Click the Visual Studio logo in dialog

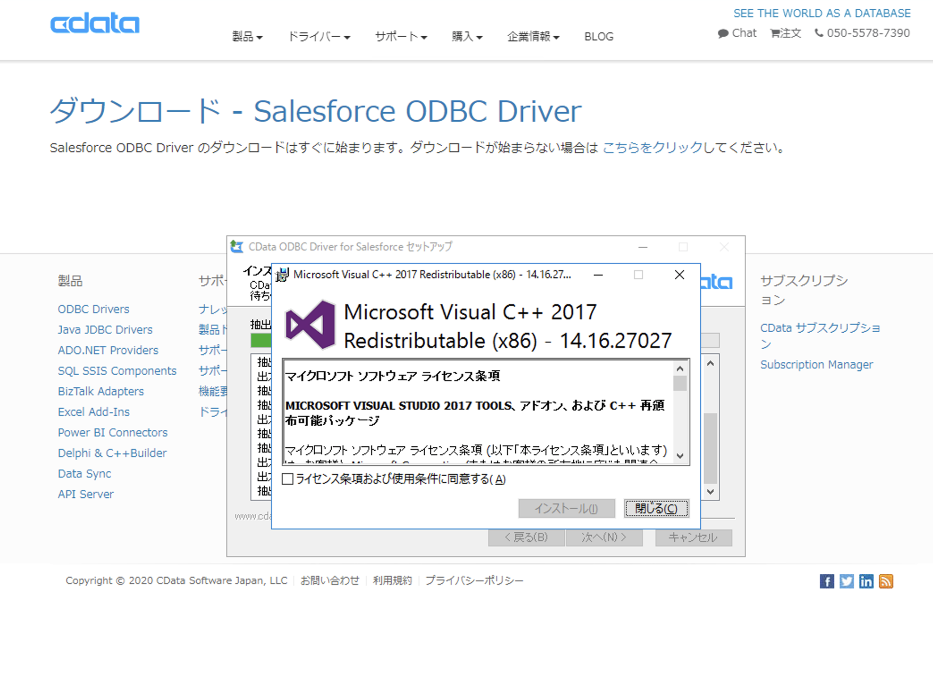tap(310, 325)
